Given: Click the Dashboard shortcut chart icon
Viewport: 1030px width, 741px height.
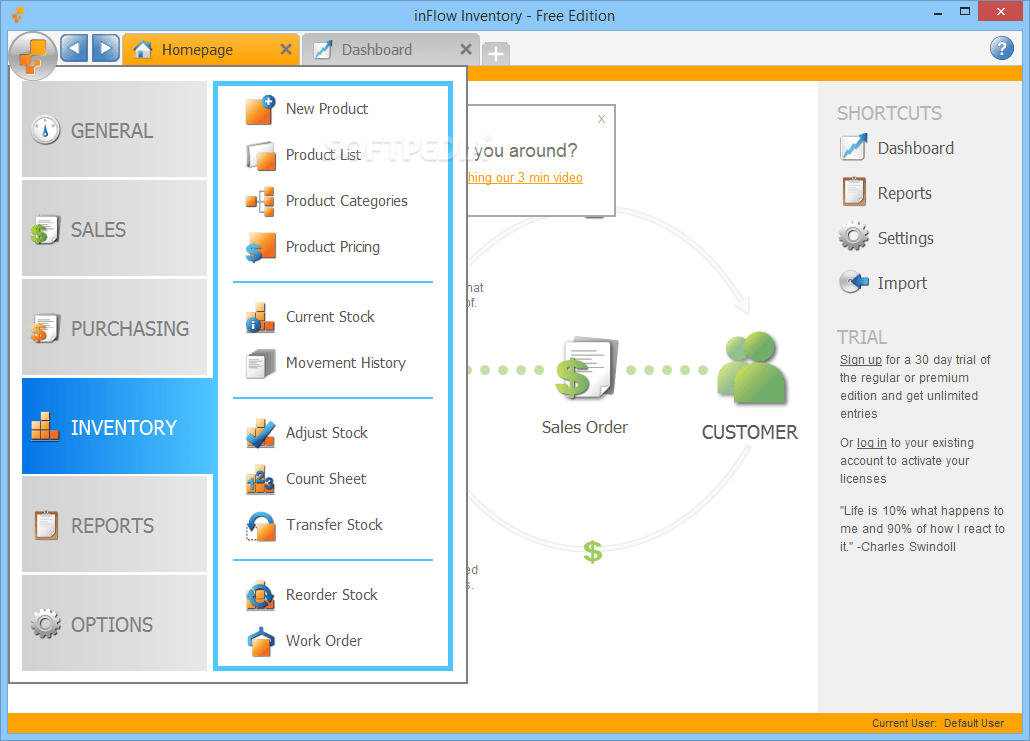Looking at the screenshot, I should 853,148.
